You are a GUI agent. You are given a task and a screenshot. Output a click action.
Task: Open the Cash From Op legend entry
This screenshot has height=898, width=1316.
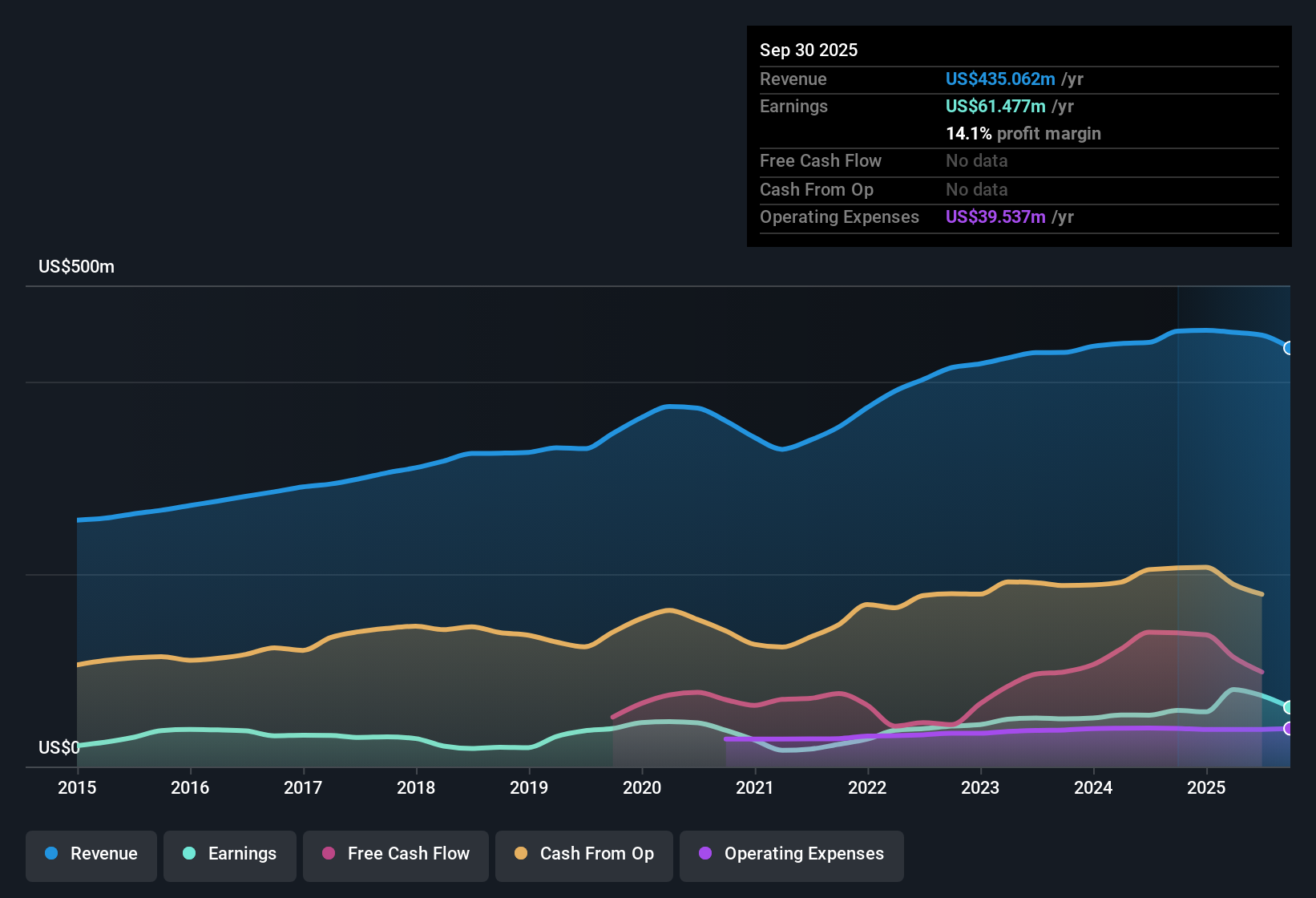pos(583,854)
